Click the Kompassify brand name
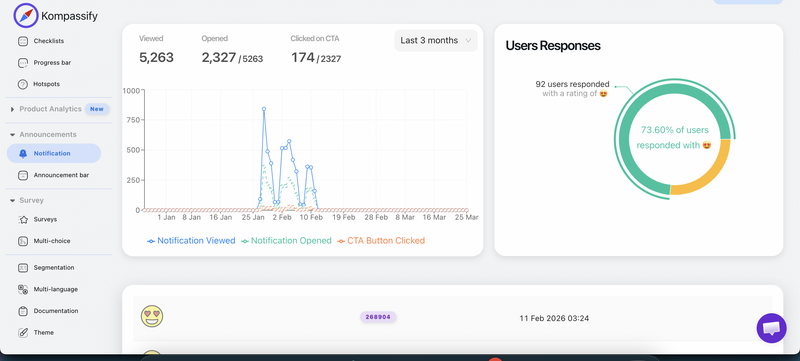This screenshot has width=800, height=361. 69,16
